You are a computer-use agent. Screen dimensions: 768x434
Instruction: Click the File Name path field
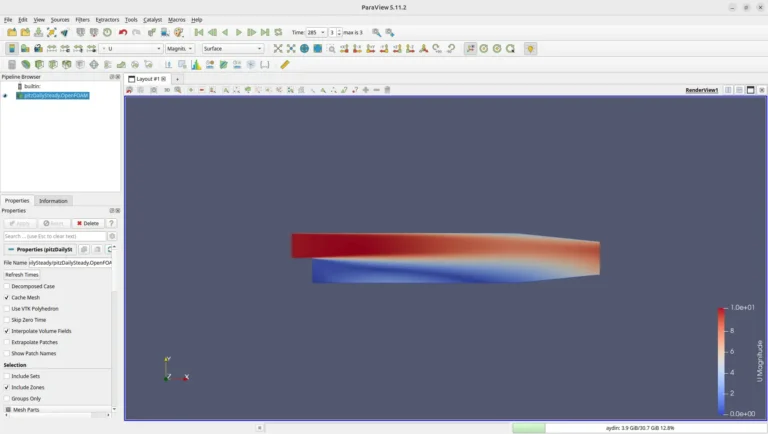tap(71, 263)
